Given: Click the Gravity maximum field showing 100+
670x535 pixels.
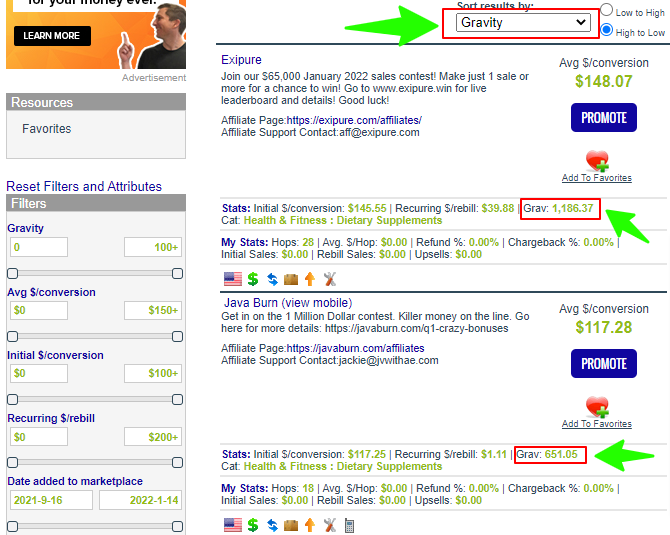Looking at the screenshot, I should (x=153, y=247).
